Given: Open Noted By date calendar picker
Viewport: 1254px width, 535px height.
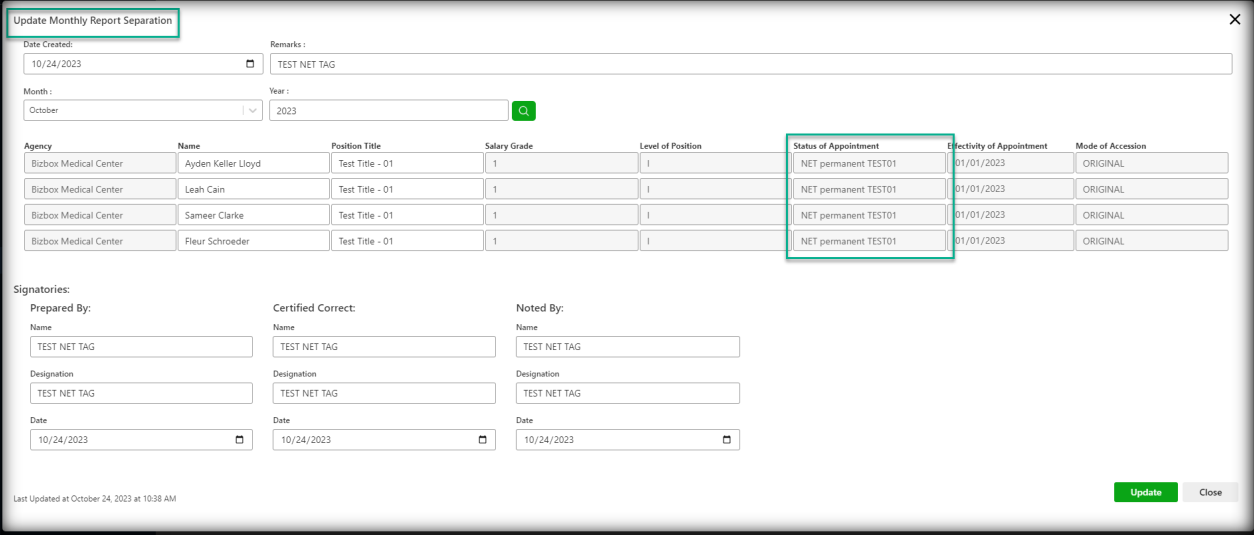Looking at the screenshot, I should (726, 440).
